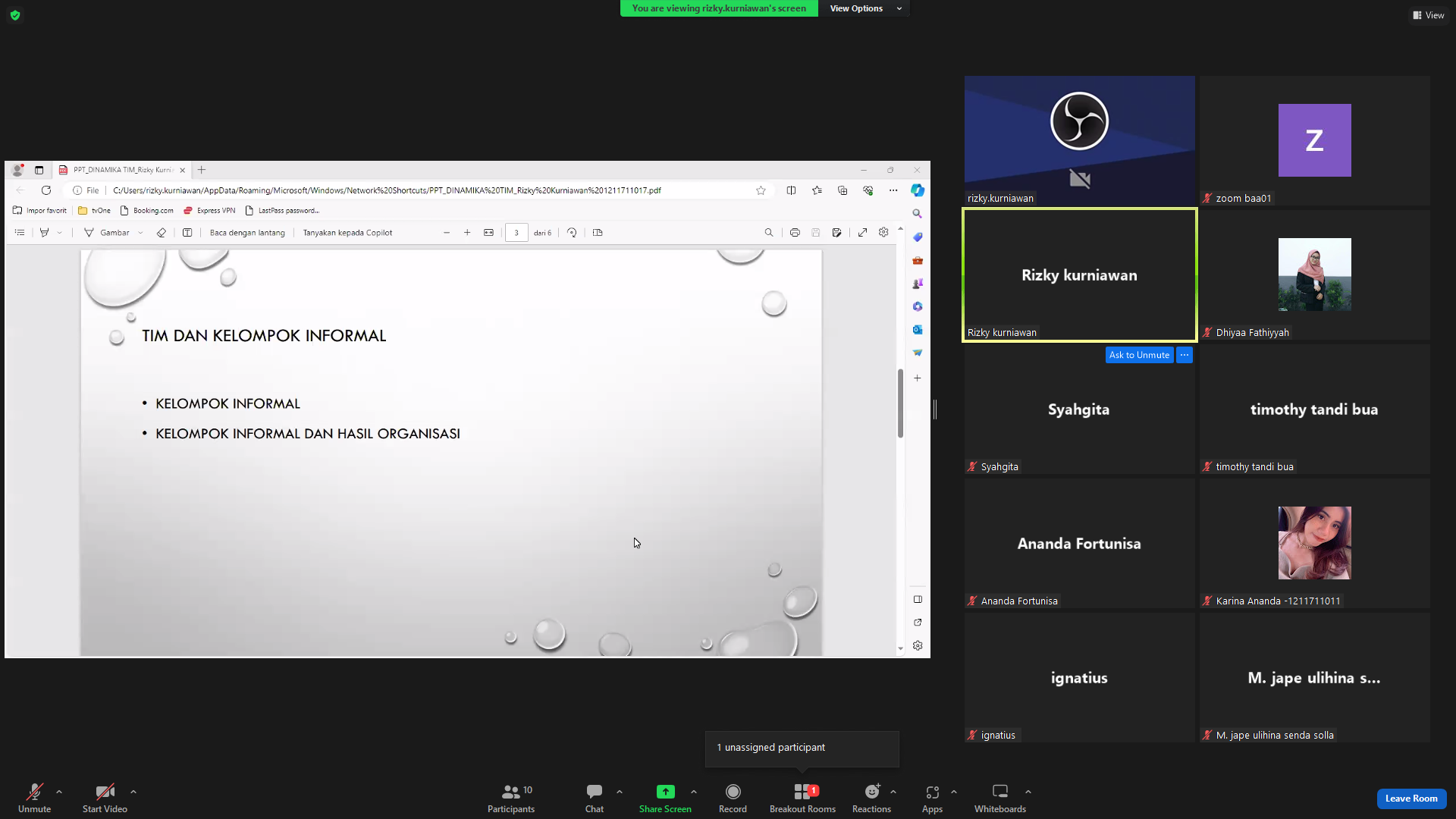
Task: Click the 1 unassigned participant notice
Action: pyautogui.click(x=802, y=748)
